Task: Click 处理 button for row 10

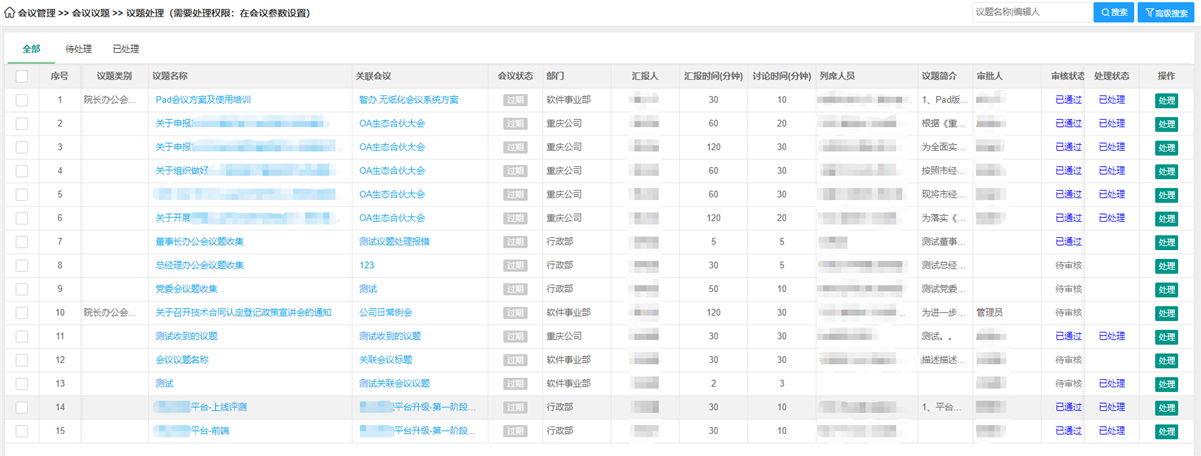Action: pyautogui.click(x=1166, y=313)
